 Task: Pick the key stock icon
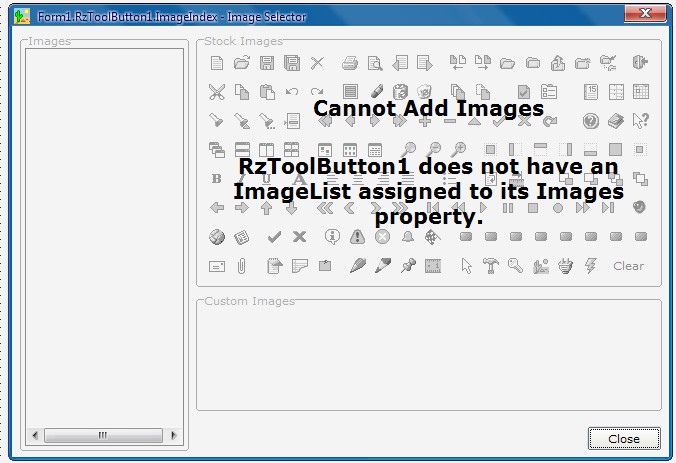pyautogui.click(x=516, y=266)
